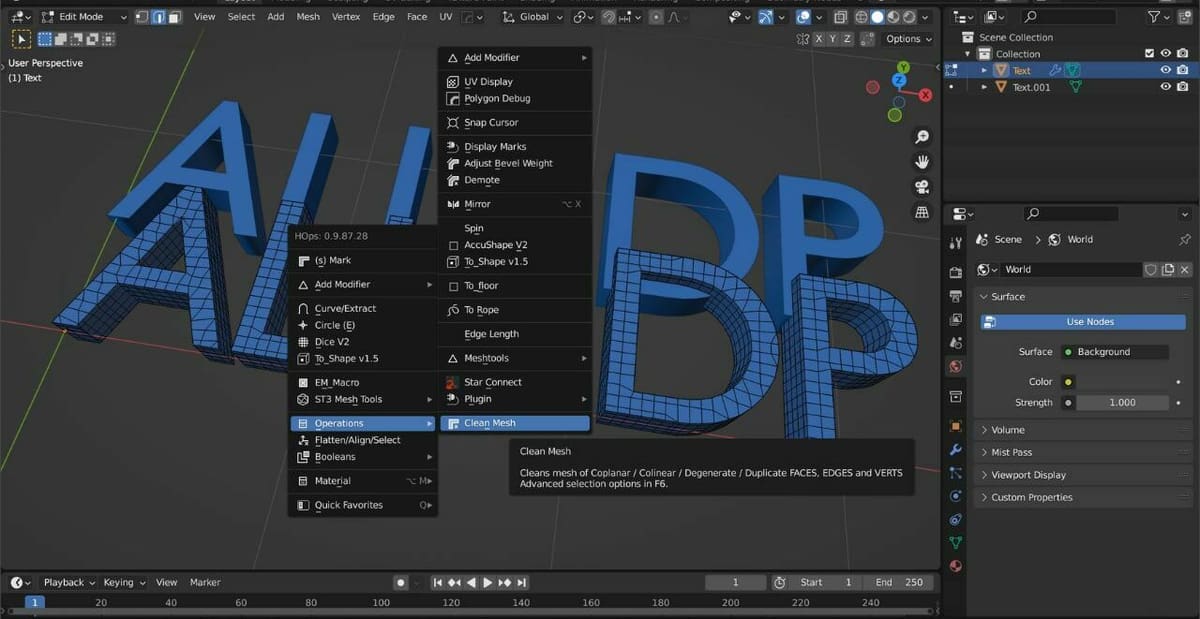The image size is (1200, 619).
Task: Toggle camera view gizmo icon
Action: [922, 187]
